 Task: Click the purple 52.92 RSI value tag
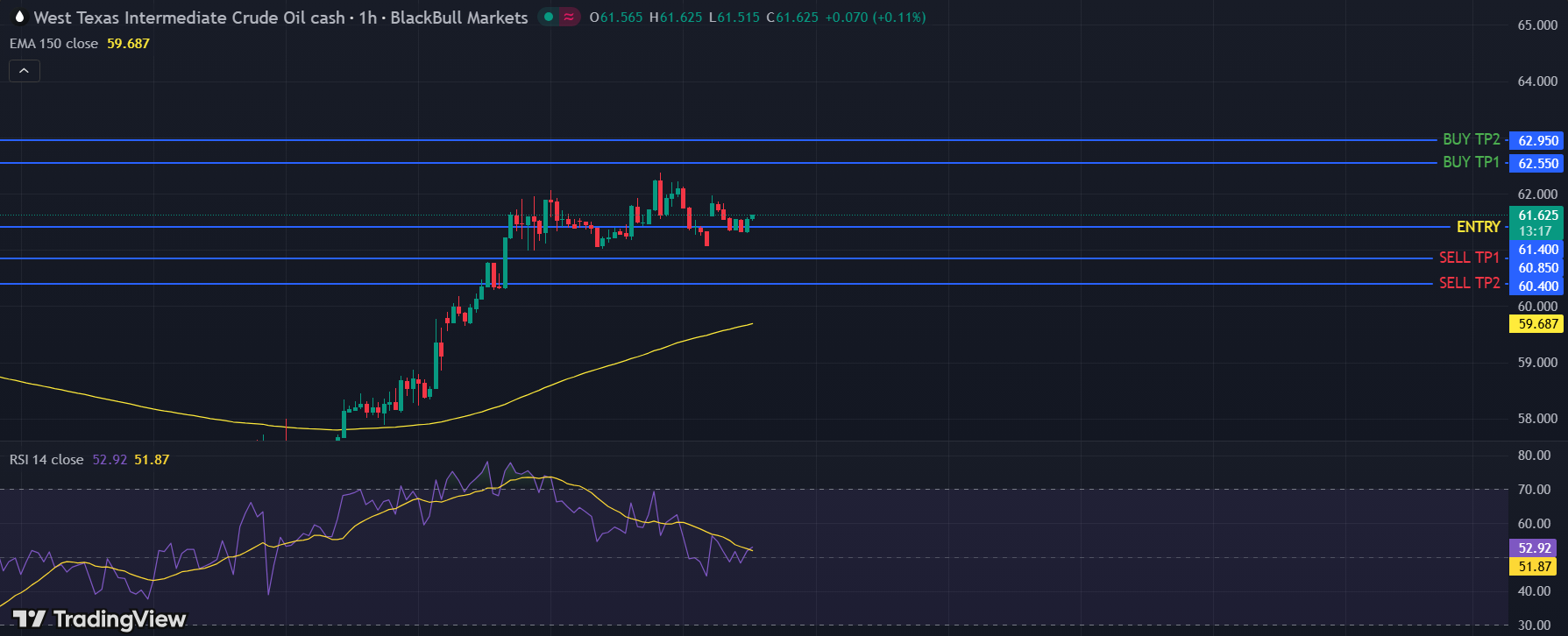(x=1534, y=548)
